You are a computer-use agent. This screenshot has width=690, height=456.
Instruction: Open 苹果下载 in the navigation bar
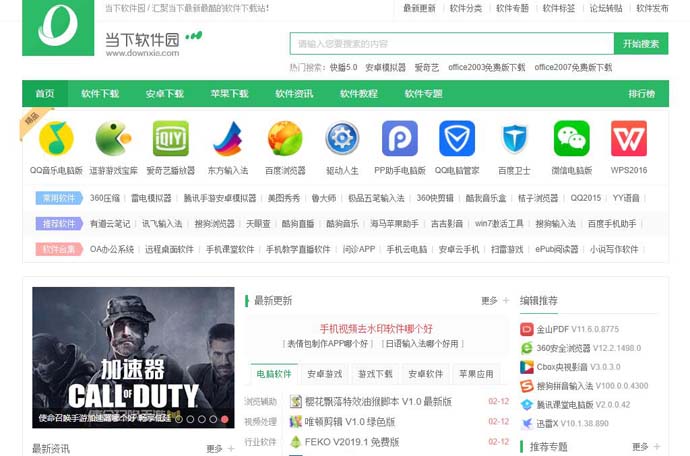pos(229,94)
